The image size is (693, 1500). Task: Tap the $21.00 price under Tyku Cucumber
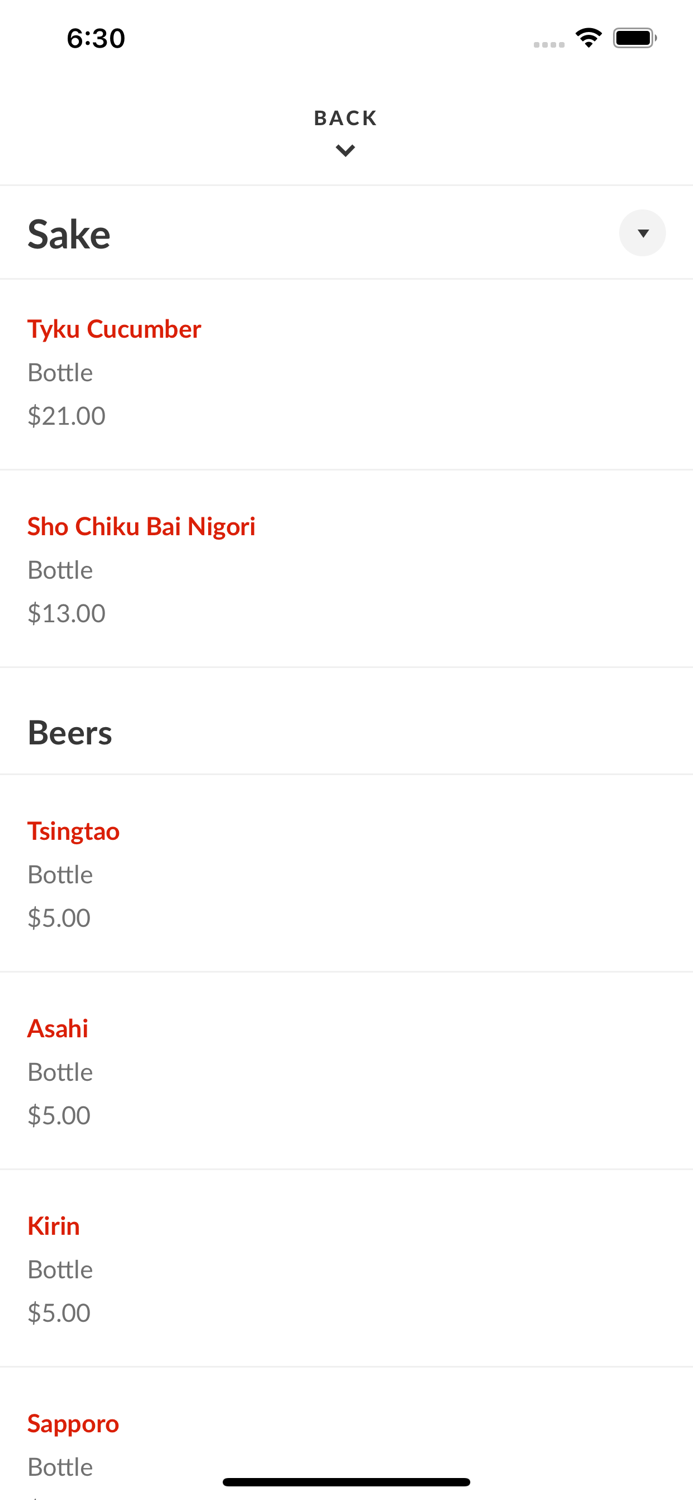pyautogui.click(x=66, y=415)
